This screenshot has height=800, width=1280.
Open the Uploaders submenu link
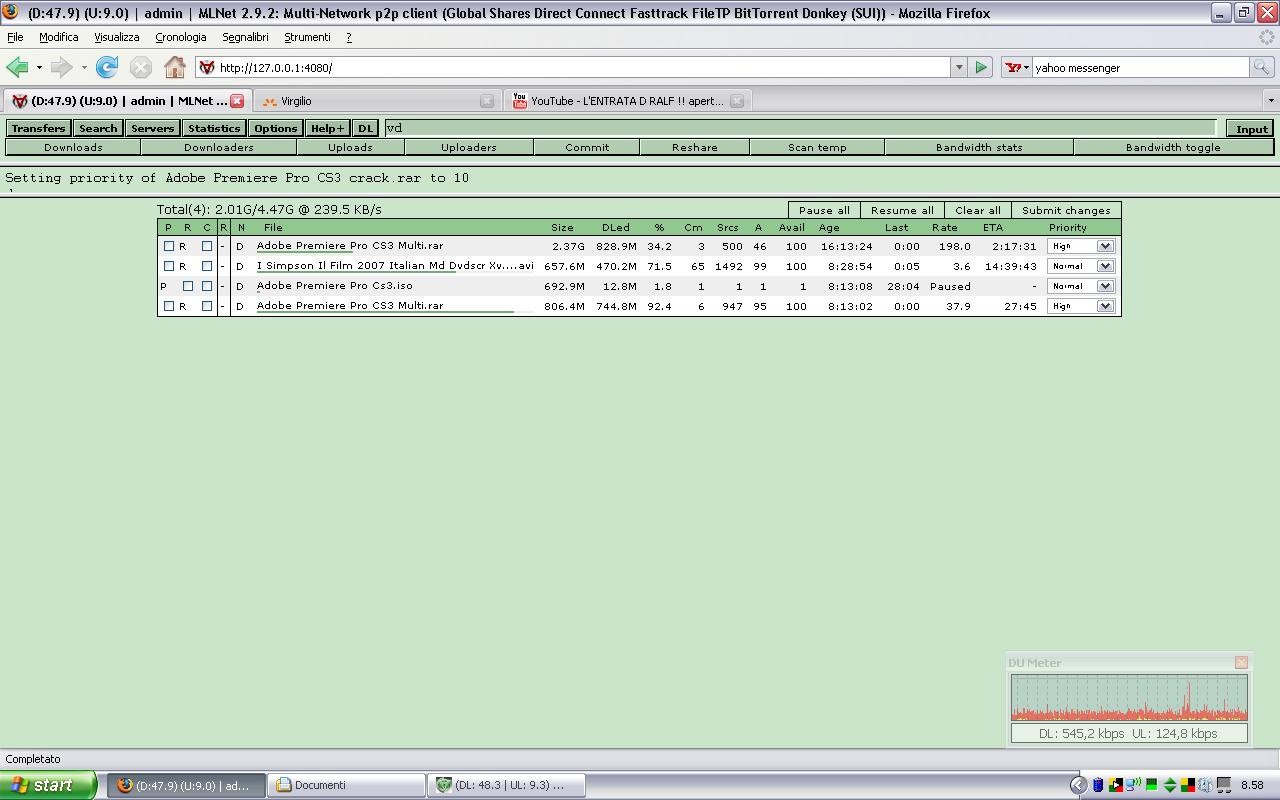pyautogui.click(x=469, y=147)
